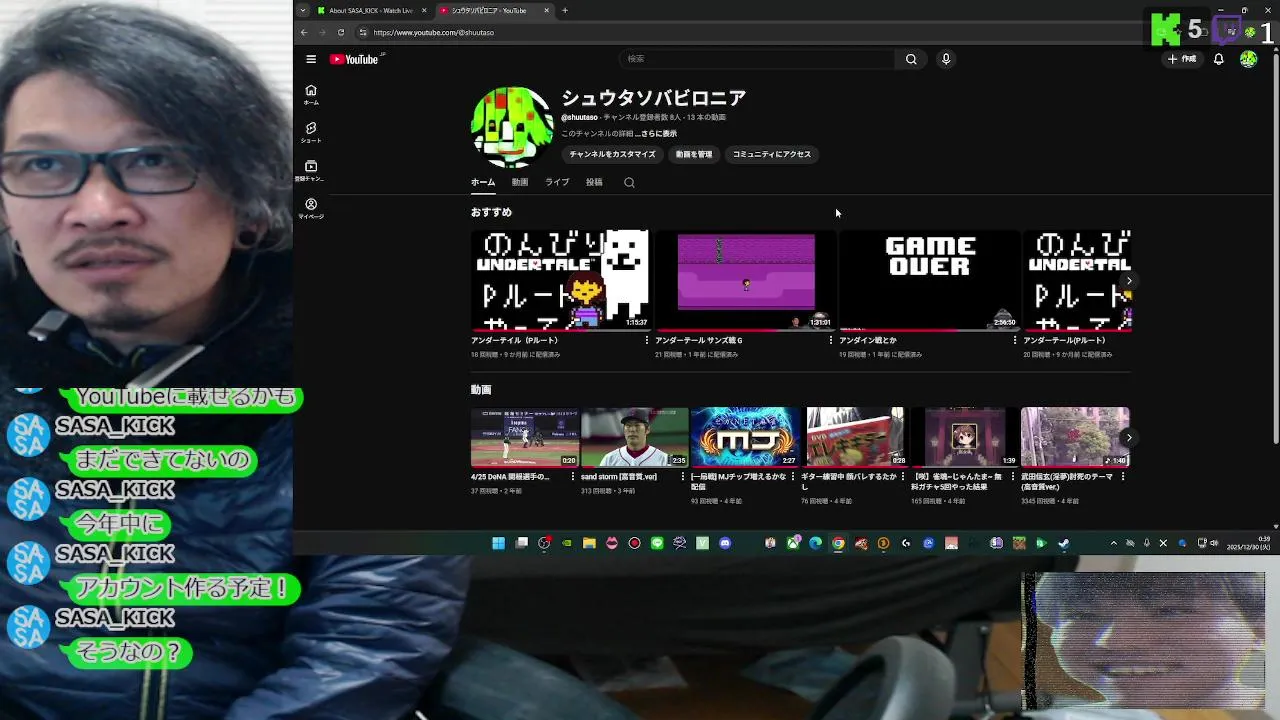The height and width of the screenshot is (720, 1280).
Task: Open the sand storm pitcher thumbnail
Action: pyautogui.click(x=635, y=437)
